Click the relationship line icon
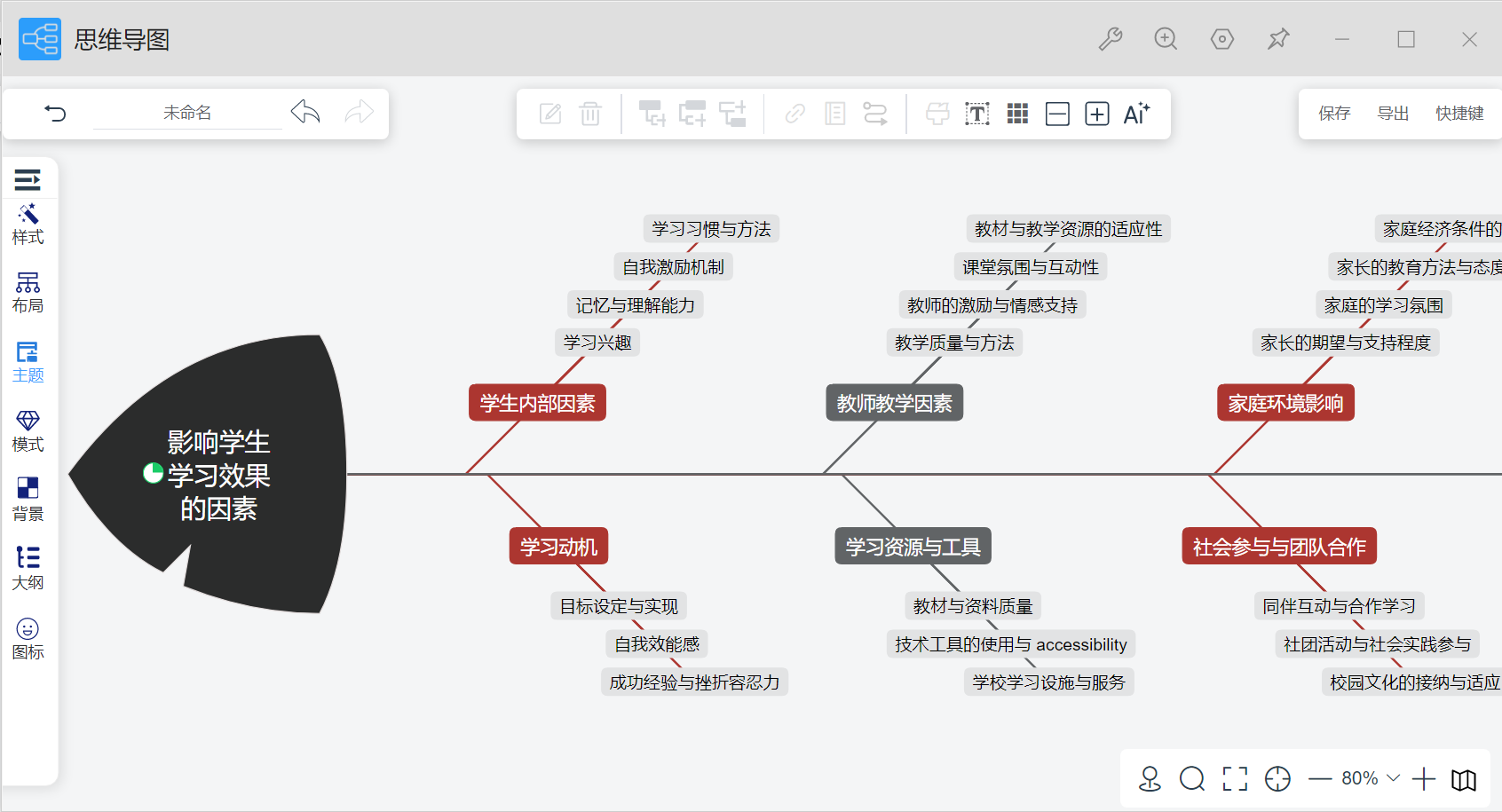The width and height of the screenshot is (1502, 812). [x=875, y=114]
